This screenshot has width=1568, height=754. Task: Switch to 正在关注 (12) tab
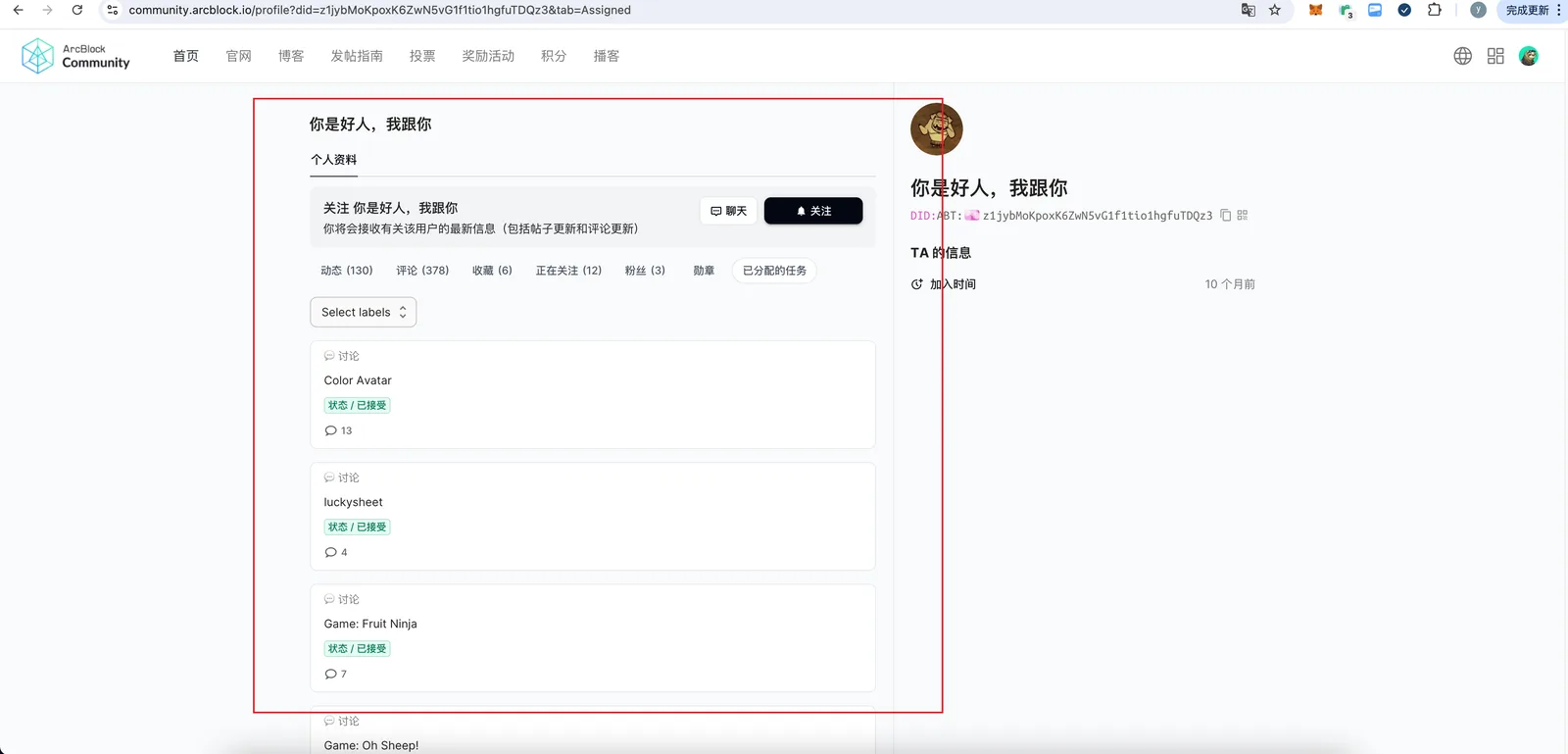click(x=568, y=271)
